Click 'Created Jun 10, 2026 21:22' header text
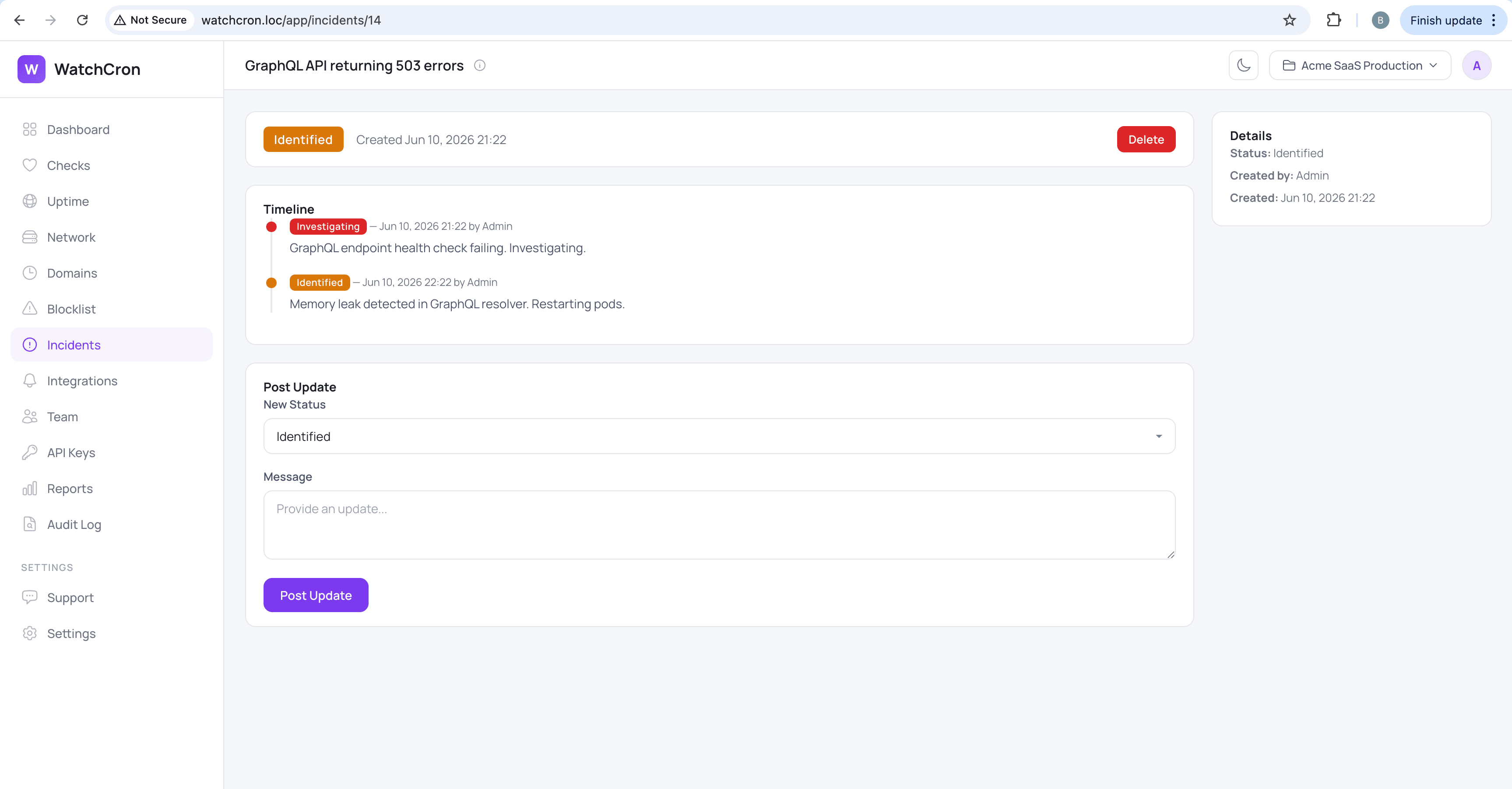1512x789 pixels. coord(431,139)
